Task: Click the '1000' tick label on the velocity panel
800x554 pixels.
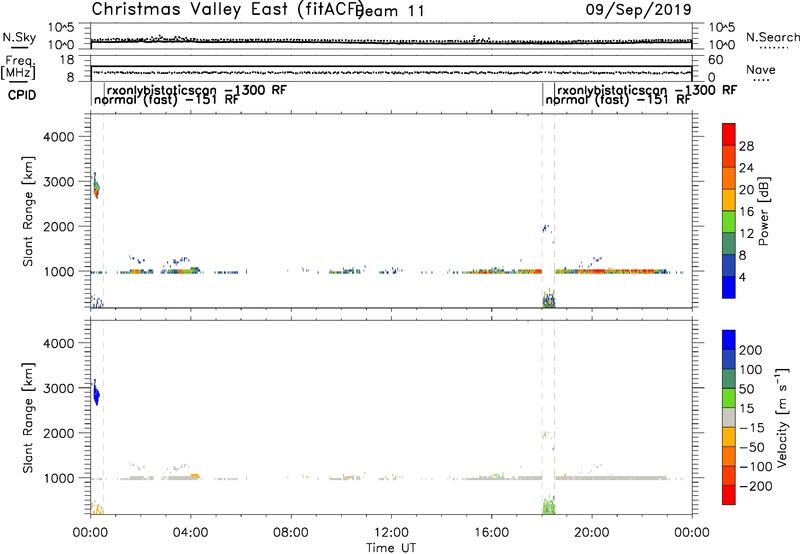Action: pyautogui.click(x=58, y=478)
